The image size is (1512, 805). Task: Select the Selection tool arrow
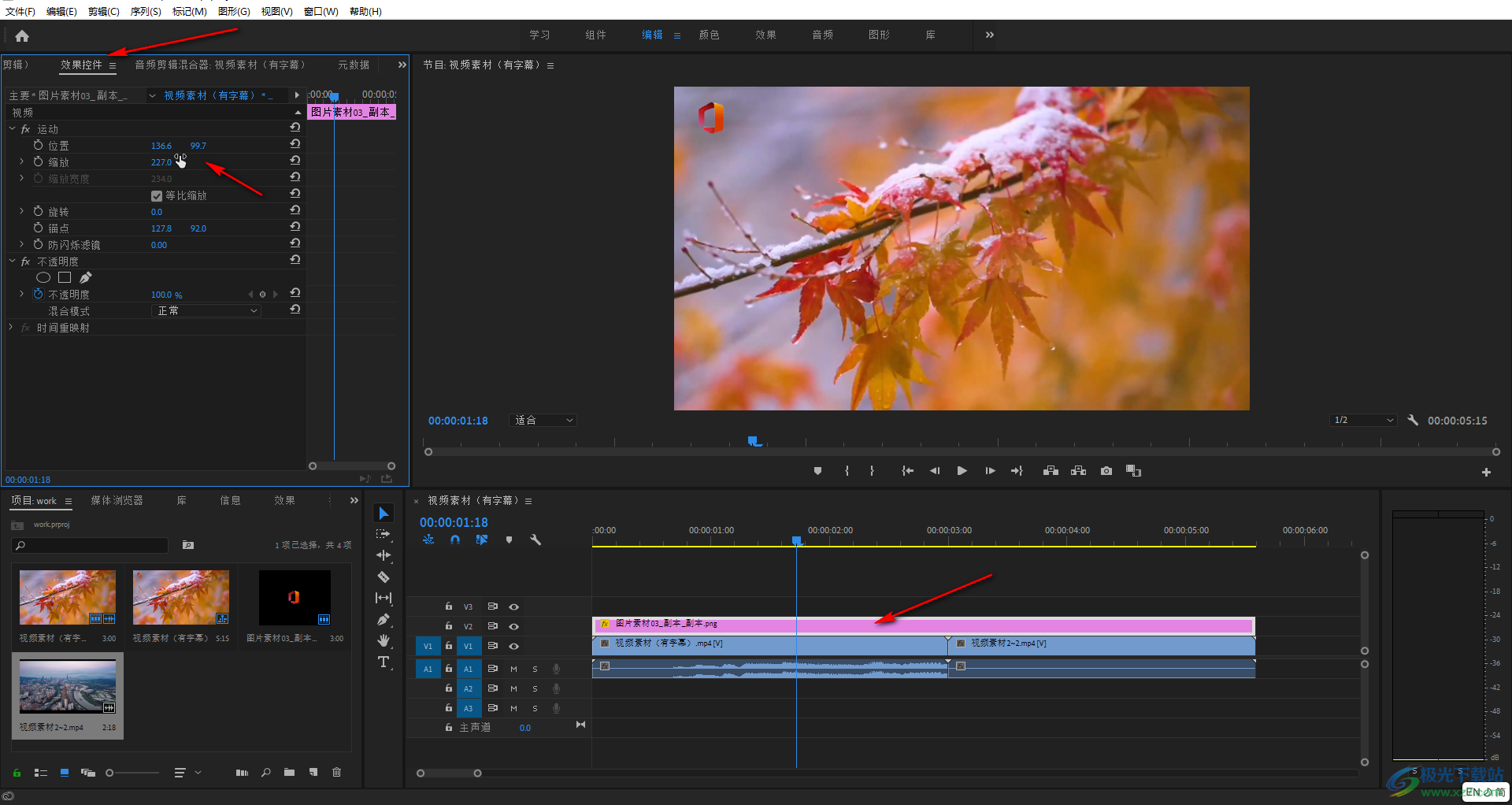(x=384, y=514)
